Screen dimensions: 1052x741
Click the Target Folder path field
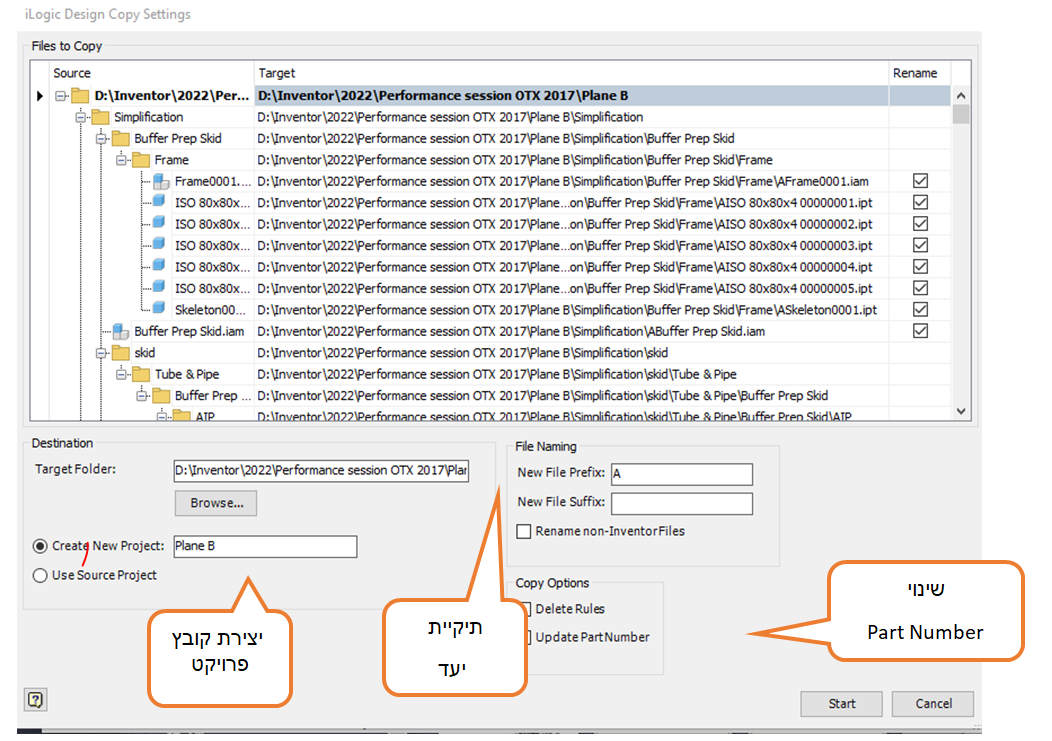point(321,471)
